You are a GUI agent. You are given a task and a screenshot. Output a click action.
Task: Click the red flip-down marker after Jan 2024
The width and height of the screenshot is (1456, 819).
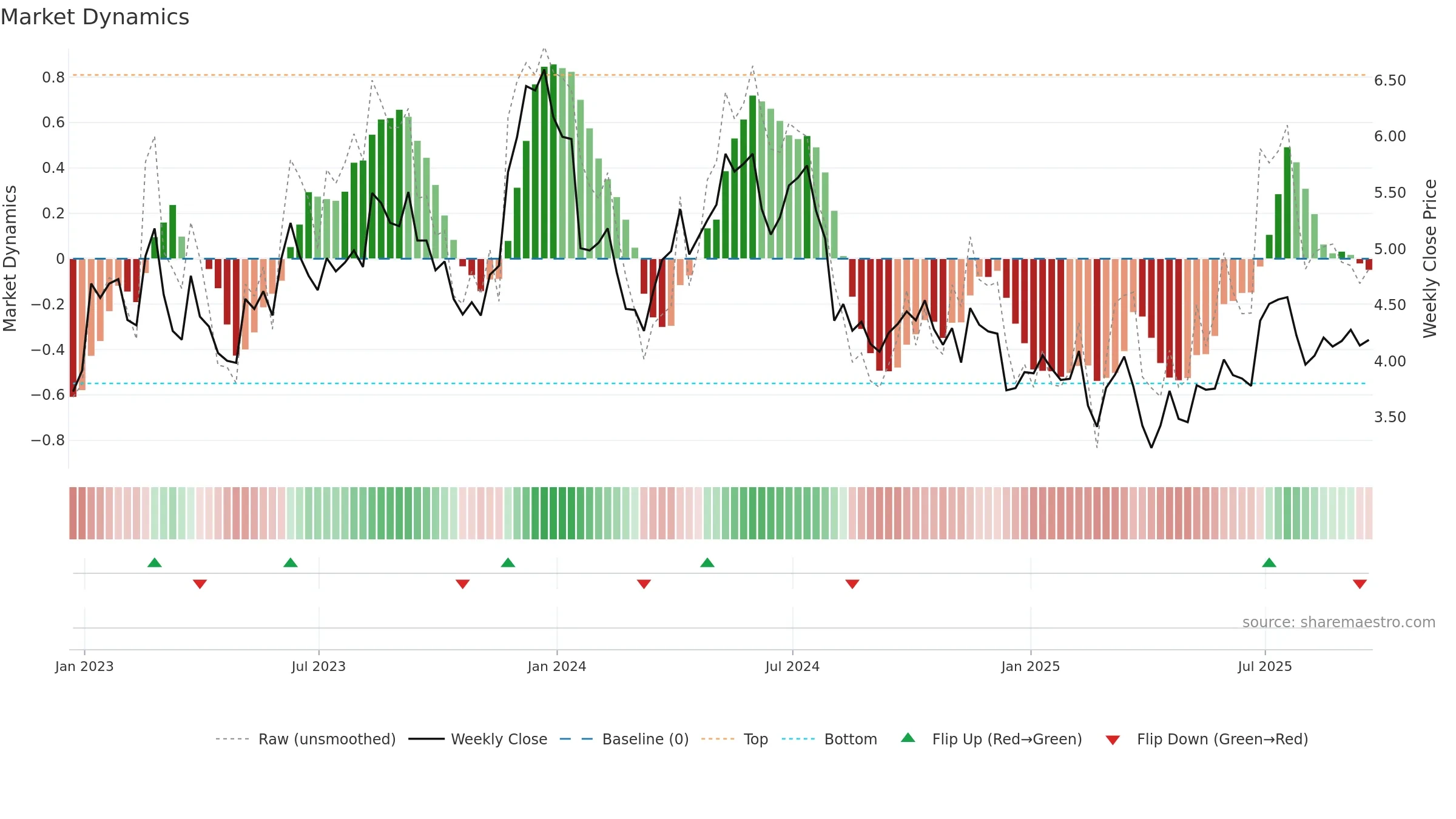(644, 584)
